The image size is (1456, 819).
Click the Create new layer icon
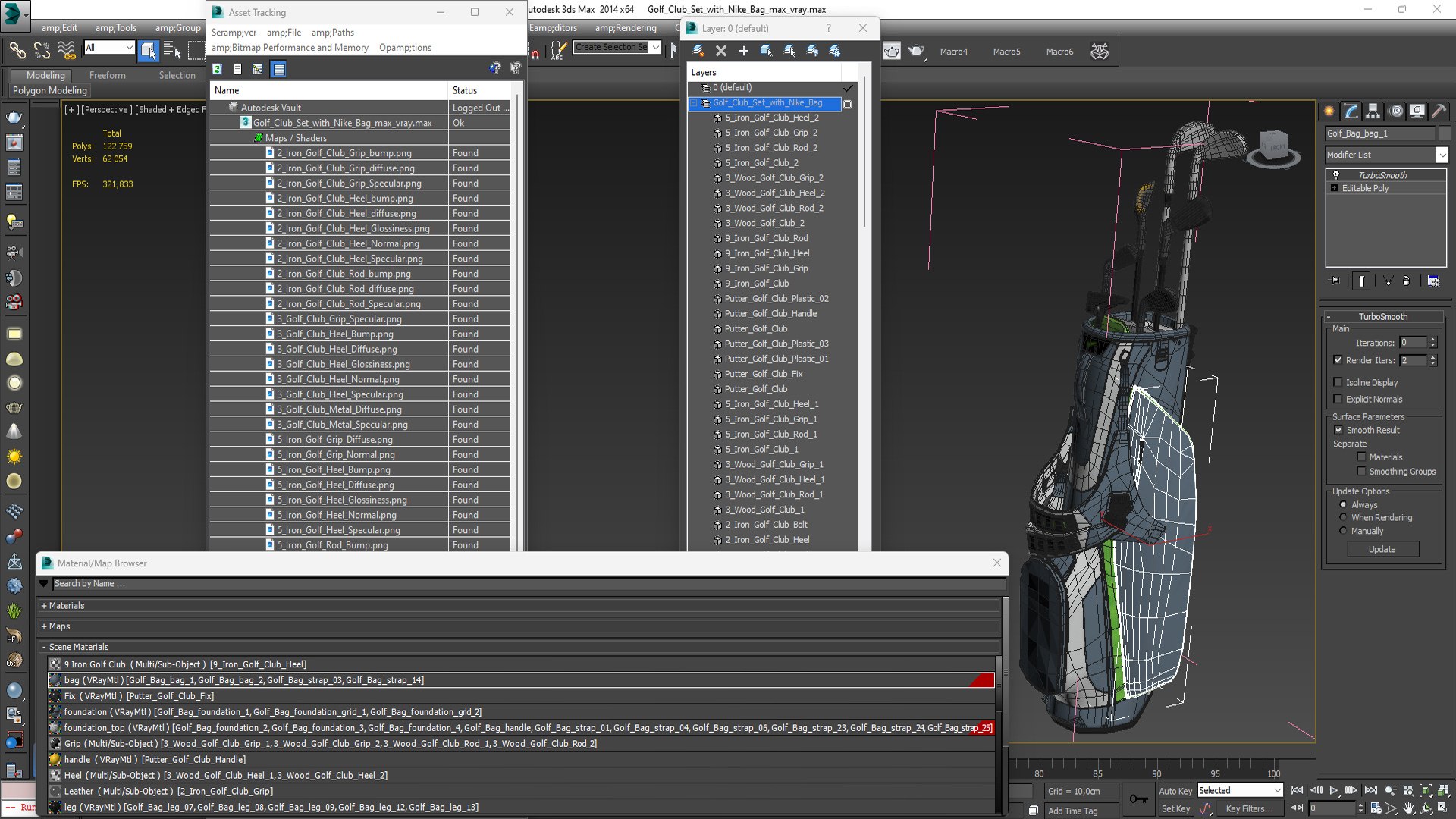[x=698, y=51]
